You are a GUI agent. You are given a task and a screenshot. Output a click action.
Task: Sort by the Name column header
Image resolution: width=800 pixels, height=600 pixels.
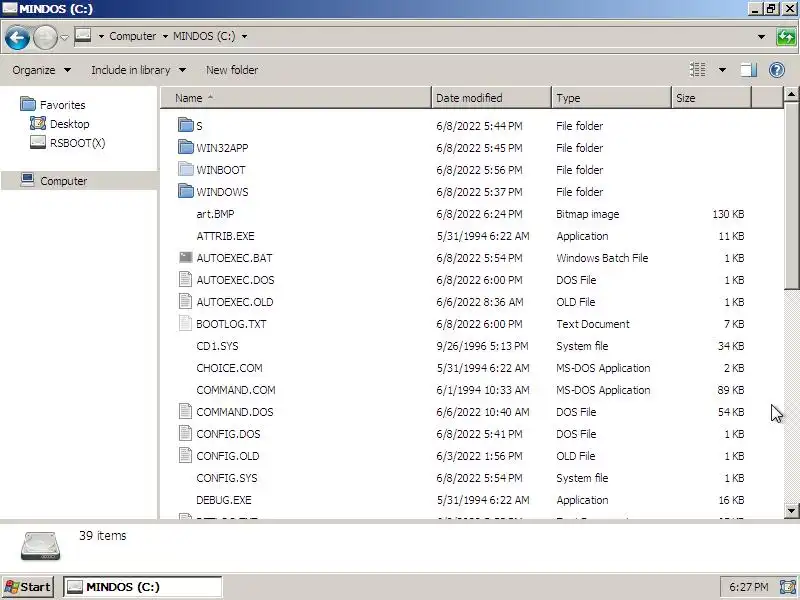tap(296, 97)
